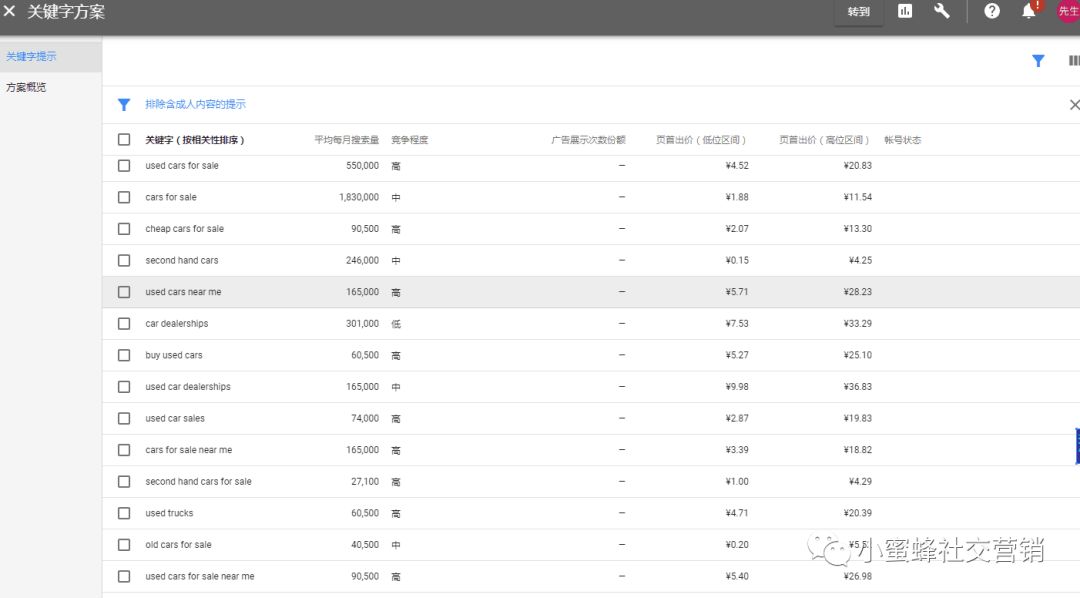Click high-range bid value ¥36.83
The width and height of the screenshot is (1080, 598).
pos(858,386)
